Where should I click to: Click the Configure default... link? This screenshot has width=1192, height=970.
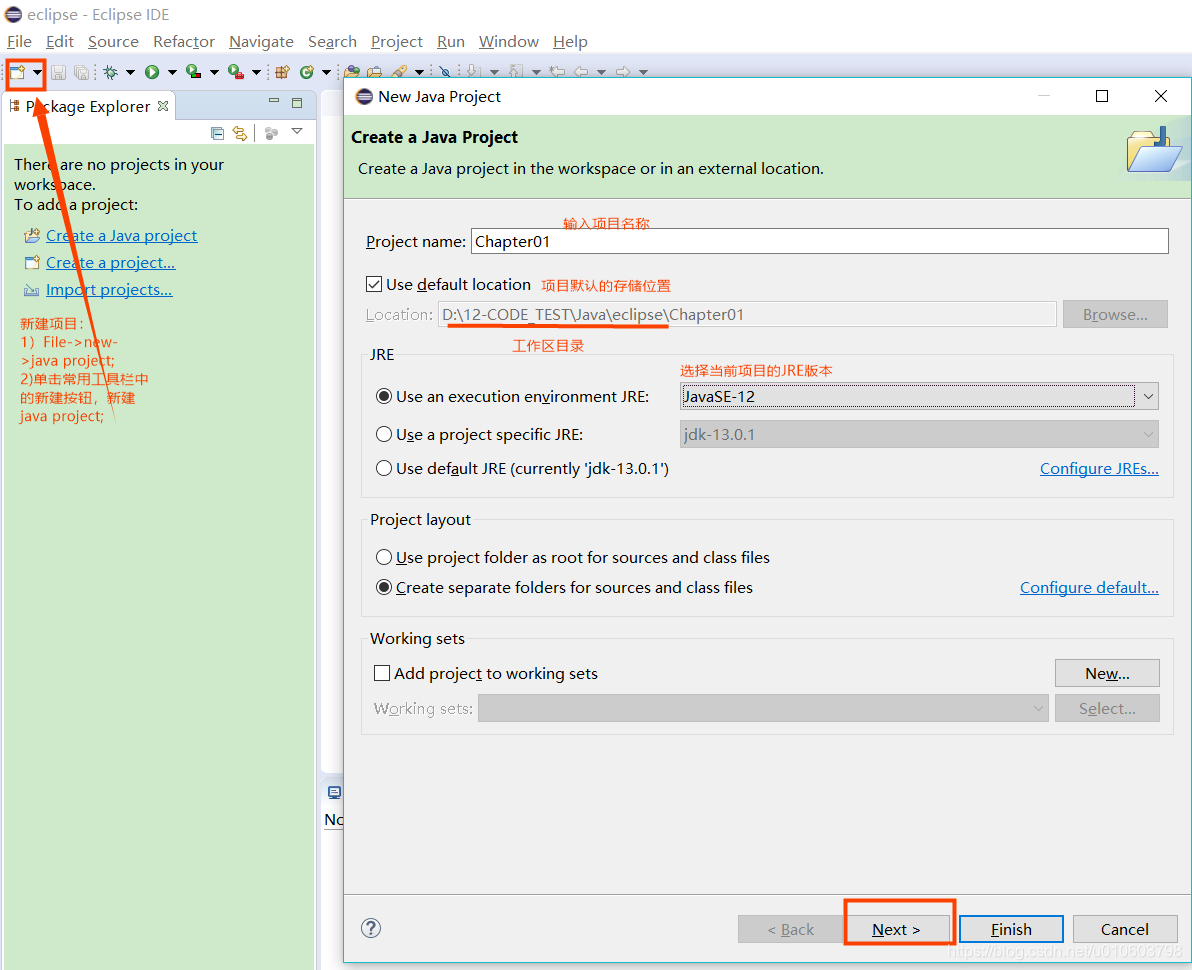(1089, 588)
